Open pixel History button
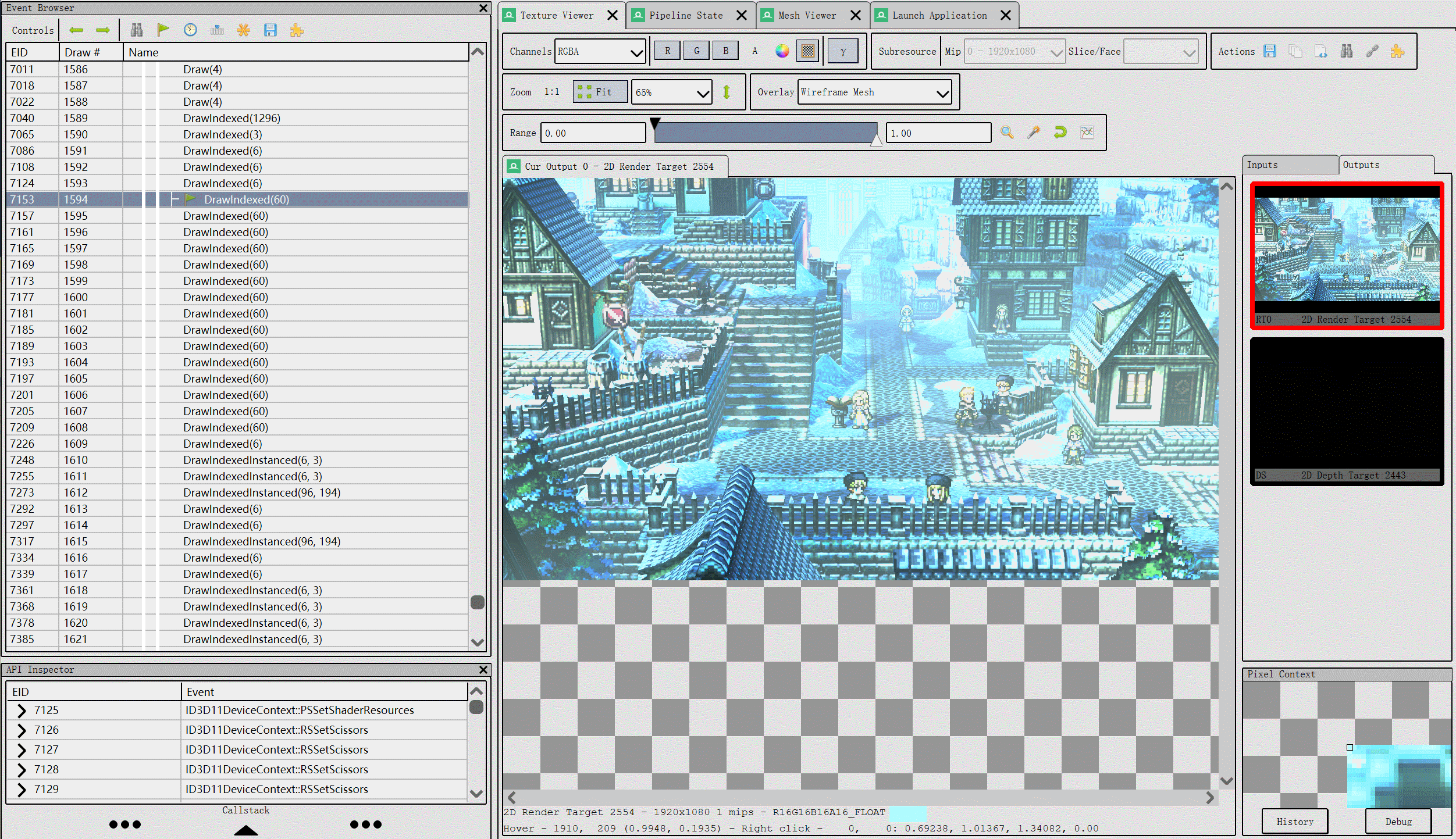The height and width of the screenshot is (839, 1456). pos(1295,822)
